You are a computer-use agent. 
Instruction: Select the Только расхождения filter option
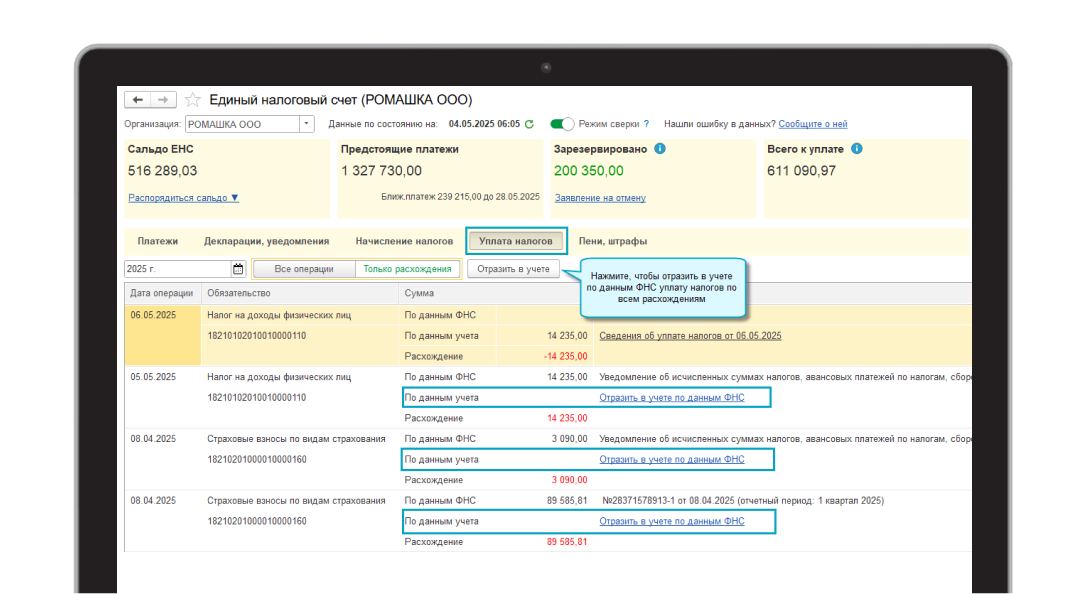click(x=407, y=269)
